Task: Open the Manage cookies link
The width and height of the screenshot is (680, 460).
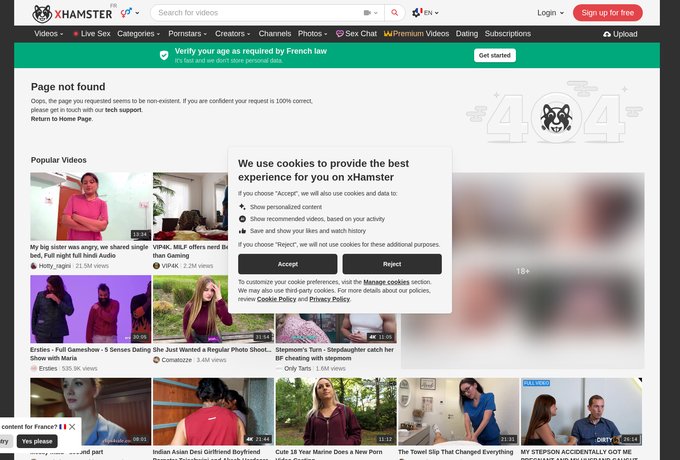Action: [386, 282]
